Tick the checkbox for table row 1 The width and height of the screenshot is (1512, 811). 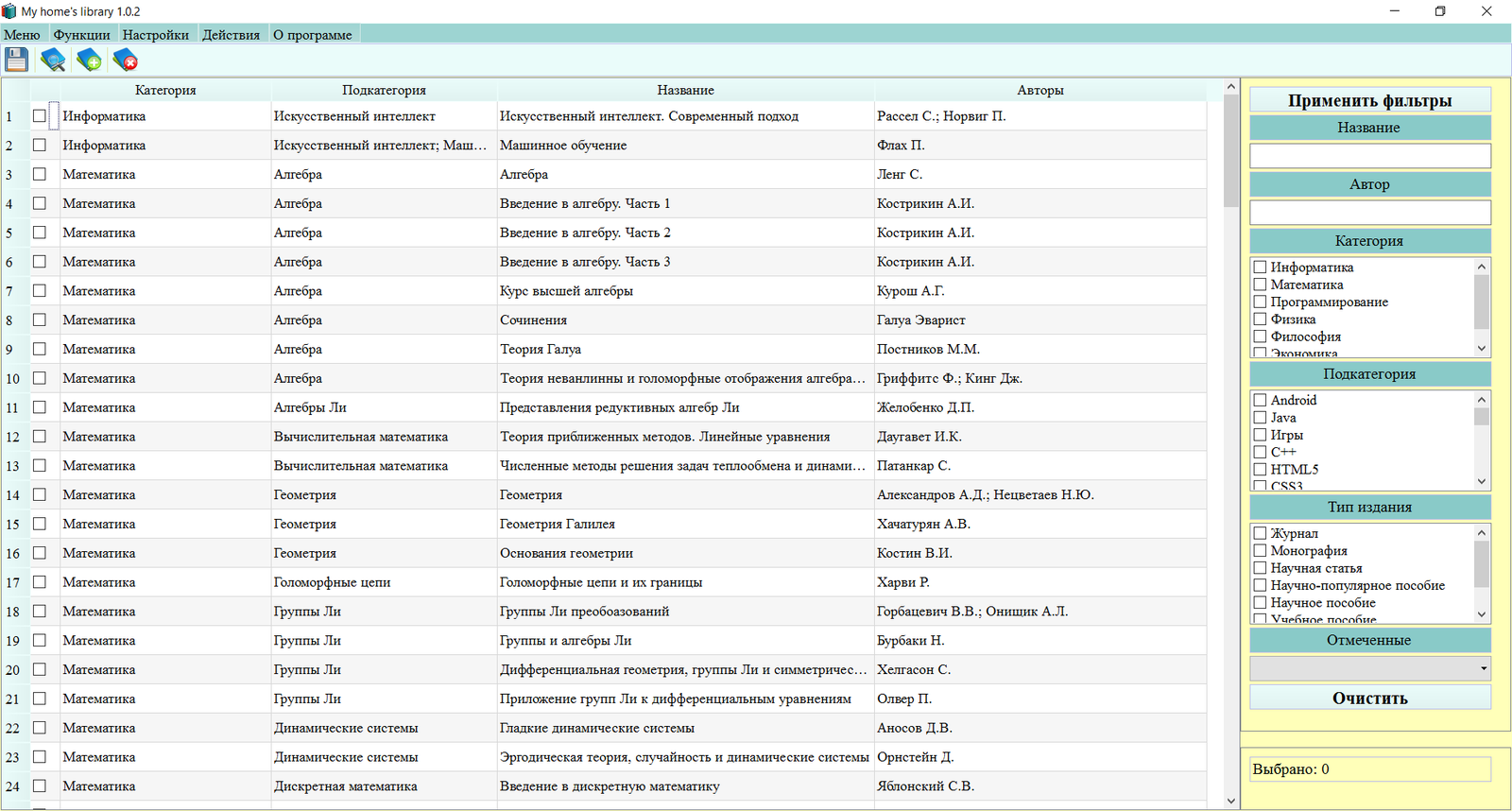40,116
